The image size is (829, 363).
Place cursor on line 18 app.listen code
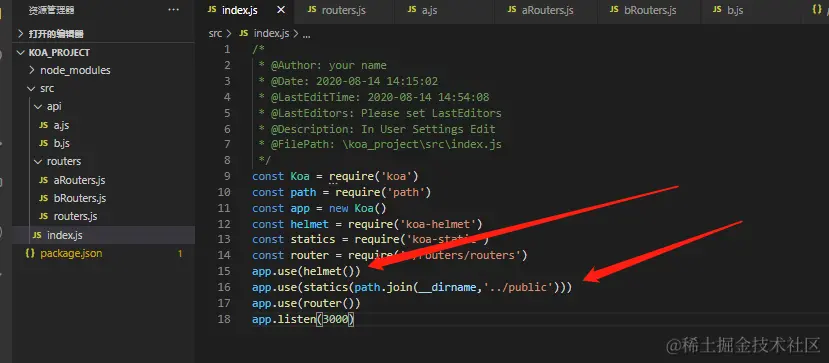pos(303,319)
